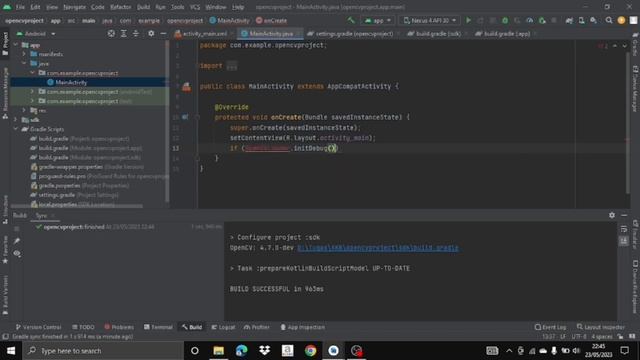Image resolution: width=640 pixels, height=360 pixels.
Task: Expand the collapsed import block in editor
Action: 231,66
